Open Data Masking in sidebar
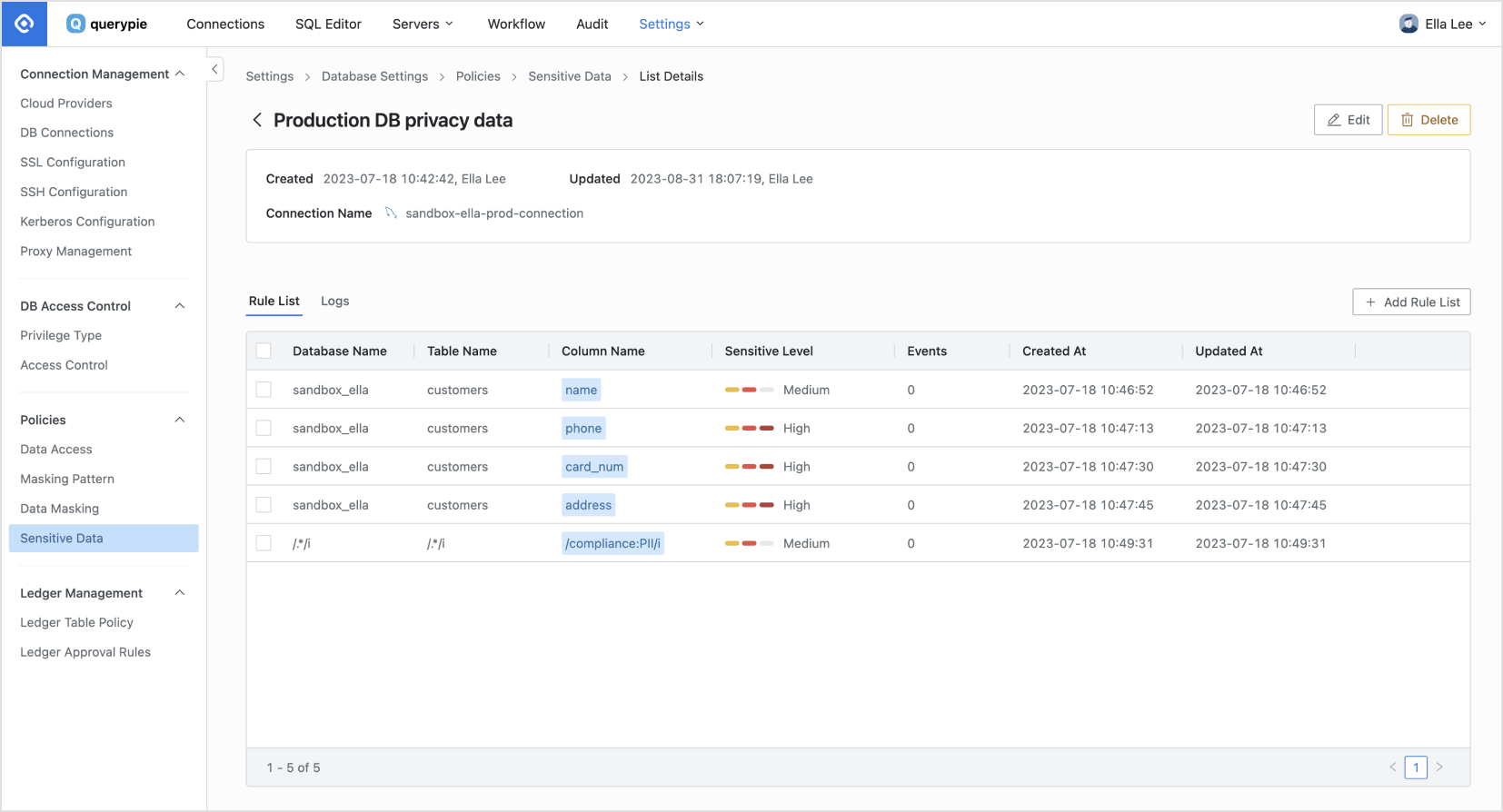 pyautogui.click(x=60, y=509)
